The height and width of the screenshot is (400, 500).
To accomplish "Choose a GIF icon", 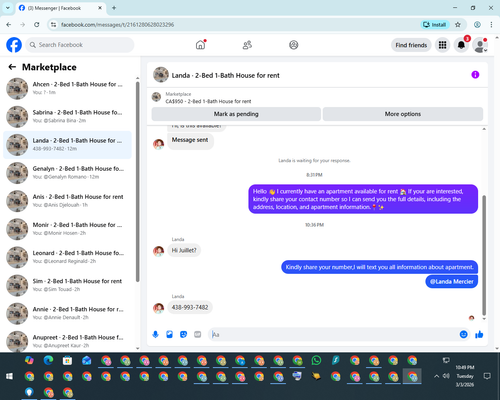I will 198,334.
